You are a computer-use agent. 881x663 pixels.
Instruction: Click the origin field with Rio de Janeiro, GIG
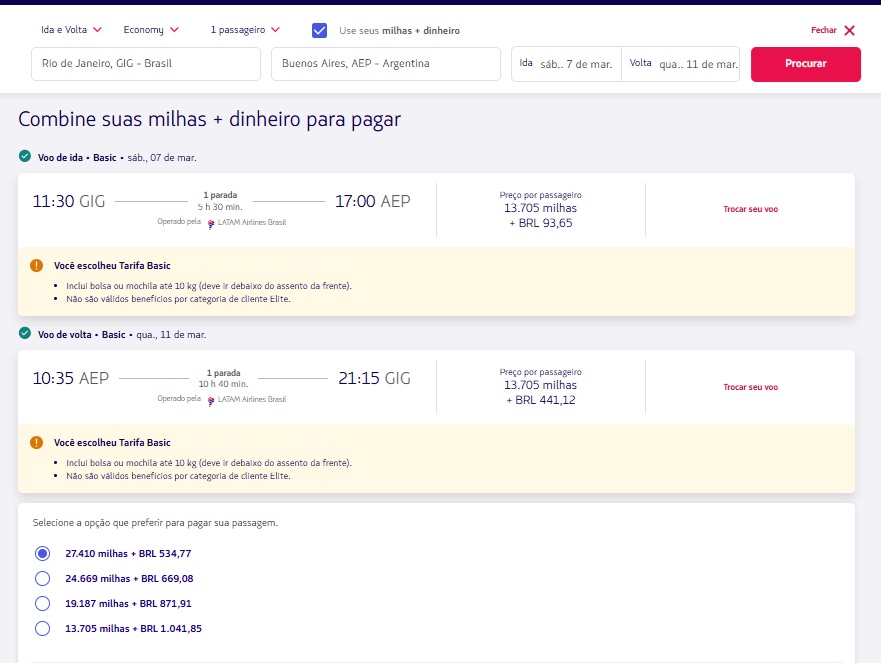[146, 64]
